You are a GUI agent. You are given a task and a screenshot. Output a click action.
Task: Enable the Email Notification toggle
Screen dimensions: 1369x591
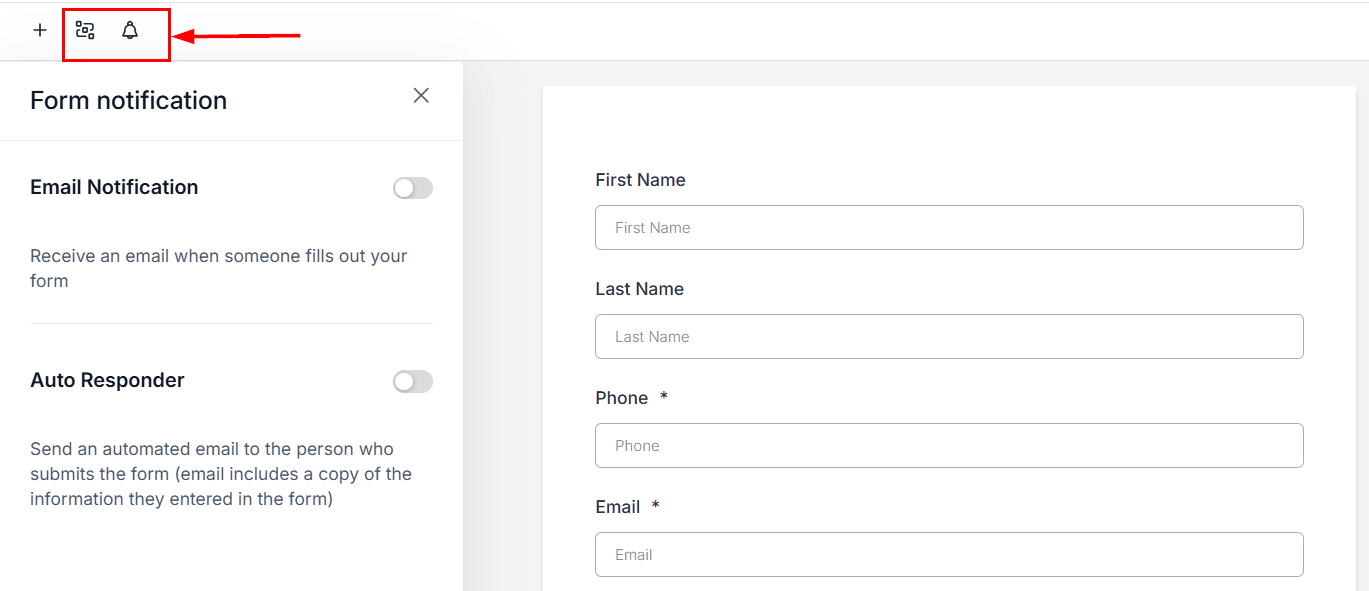pyautogui.click(x=412, y=188)
